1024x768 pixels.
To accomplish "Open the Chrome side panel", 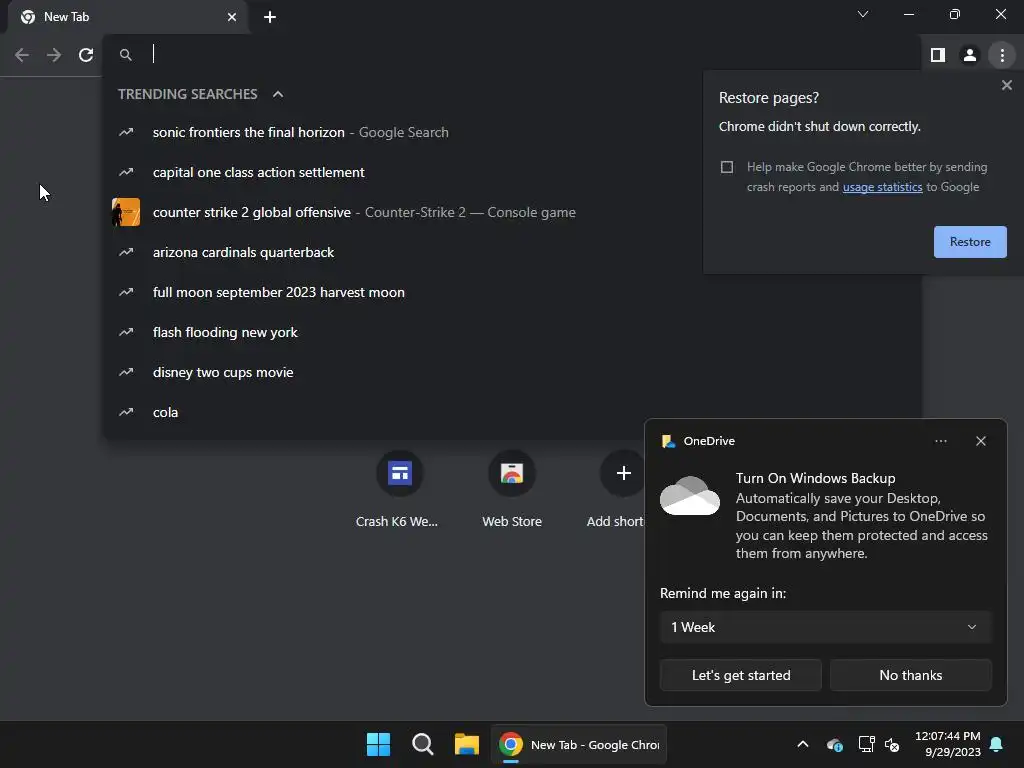I will (938, 55).
